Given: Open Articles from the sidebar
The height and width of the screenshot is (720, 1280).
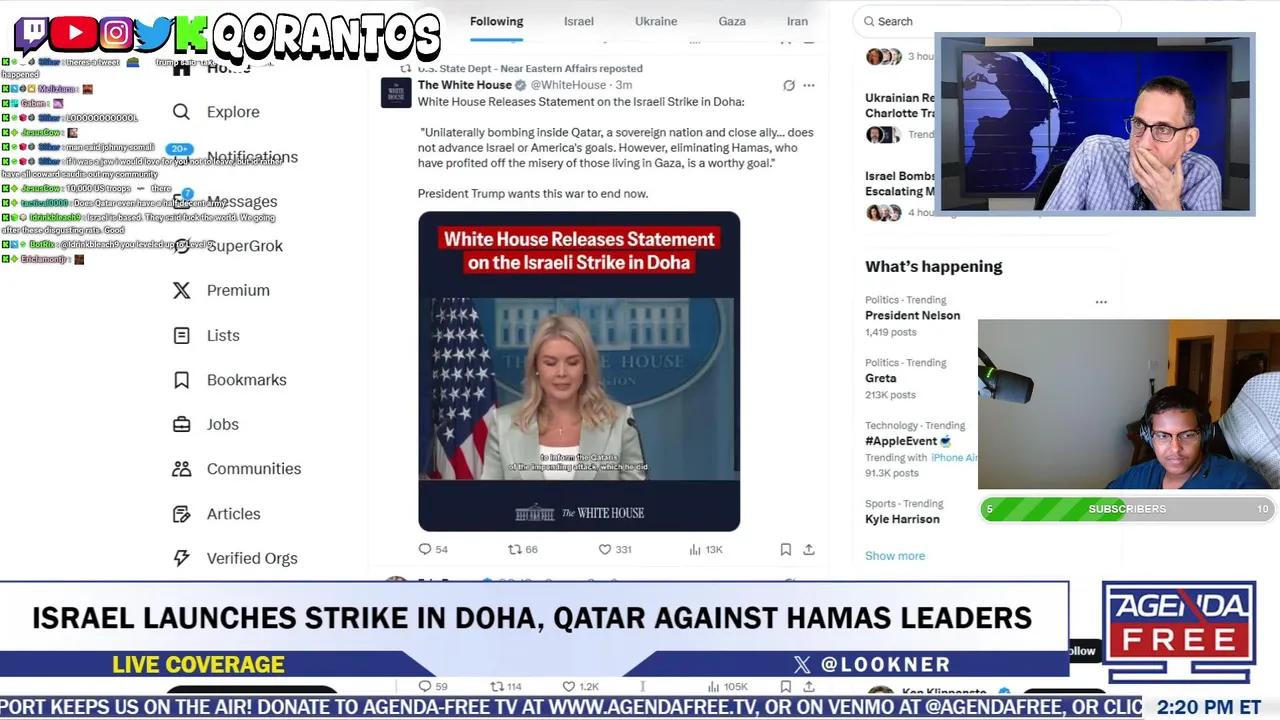Looking at the screenshot, I should (x=217, y=514).
